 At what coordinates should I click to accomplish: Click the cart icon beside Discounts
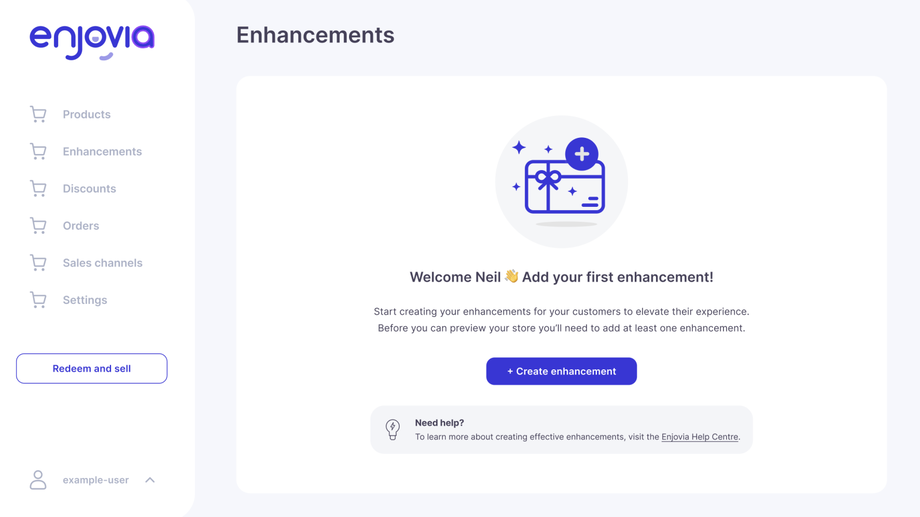point(38,189)
